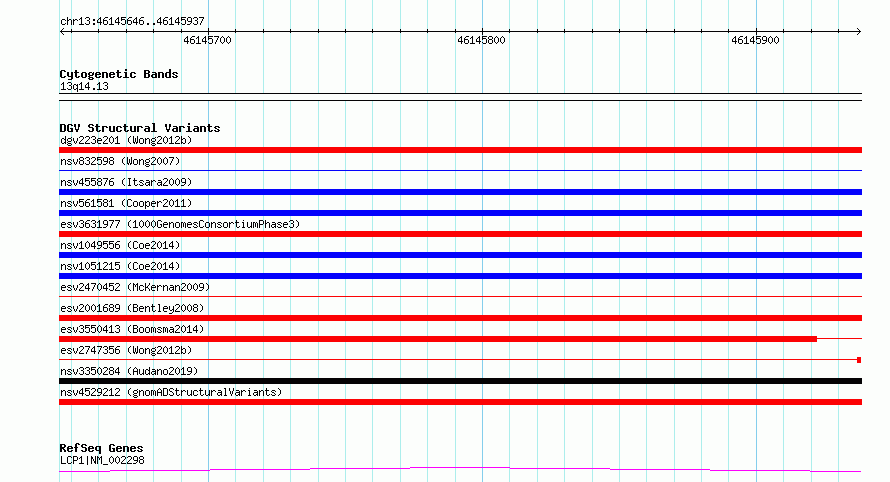Click the Cytogenetic Bands track title
The height and width of the screenshot is (482, 890).
pyautogui.click(x=119, y=74)
